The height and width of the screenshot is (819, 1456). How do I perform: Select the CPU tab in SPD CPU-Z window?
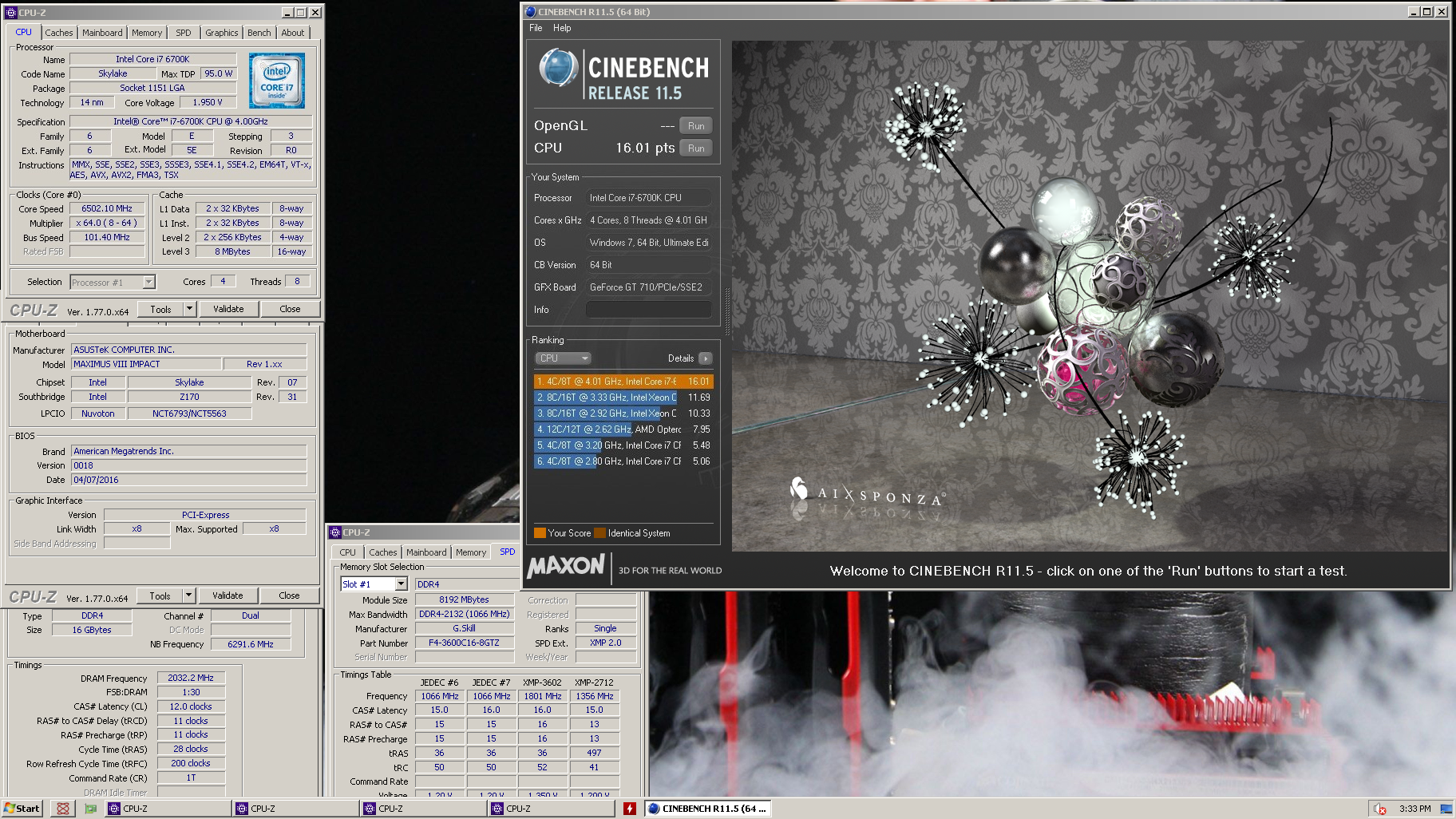click(x=347, y=552)
